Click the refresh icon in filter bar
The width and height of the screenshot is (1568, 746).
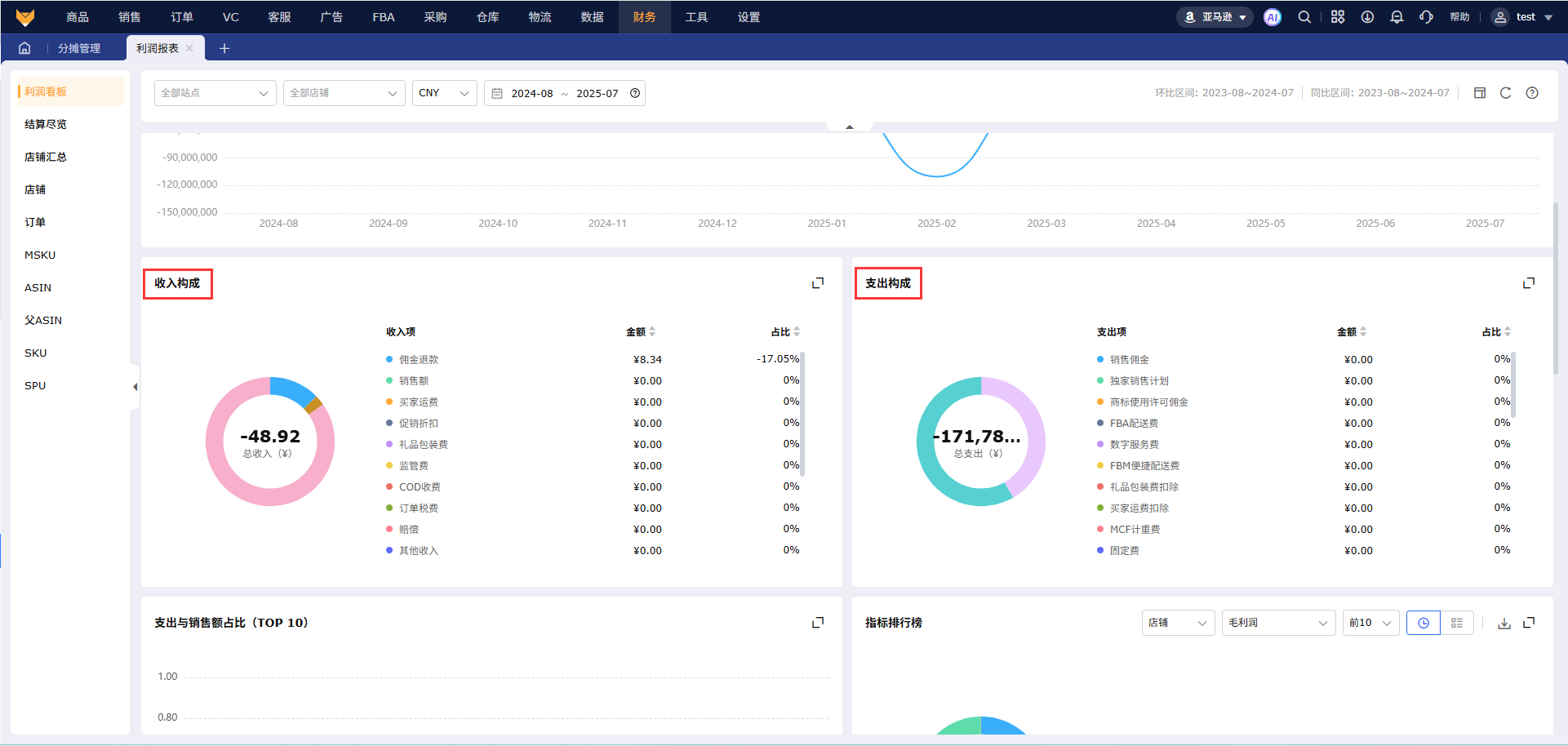[1506, 93]
